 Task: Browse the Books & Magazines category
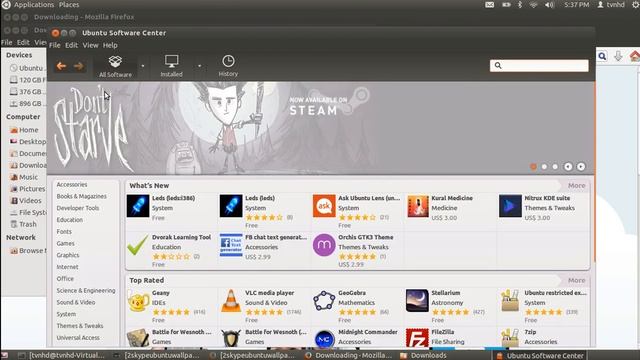tap(82, 196)
